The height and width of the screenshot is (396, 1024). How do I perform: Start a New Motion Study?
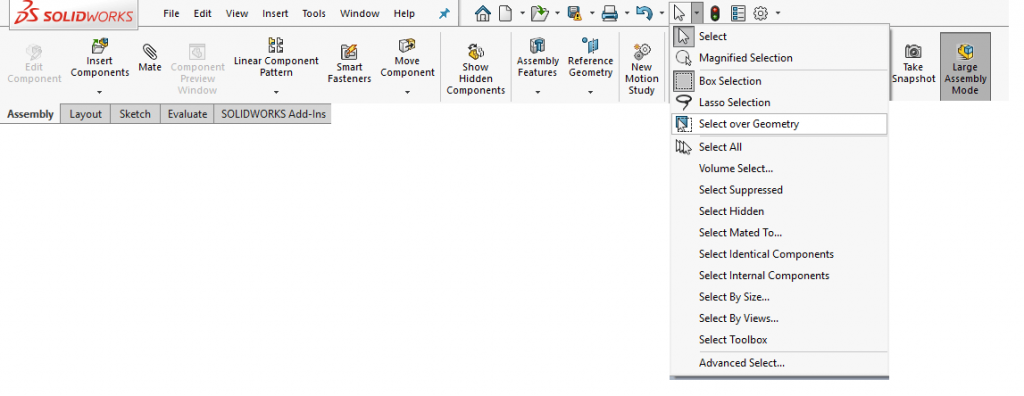(x=641, y=69)
